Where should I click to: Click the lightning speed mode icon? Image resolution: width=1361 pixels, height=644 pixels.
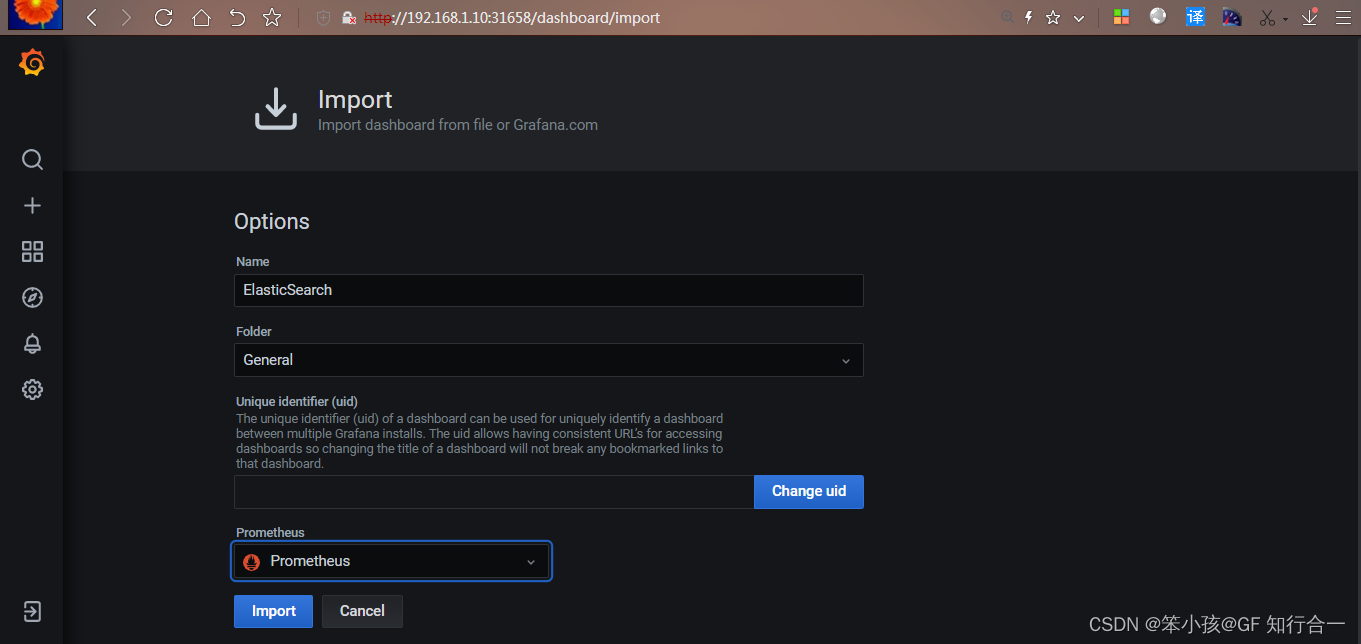[x=1028, y=18]
